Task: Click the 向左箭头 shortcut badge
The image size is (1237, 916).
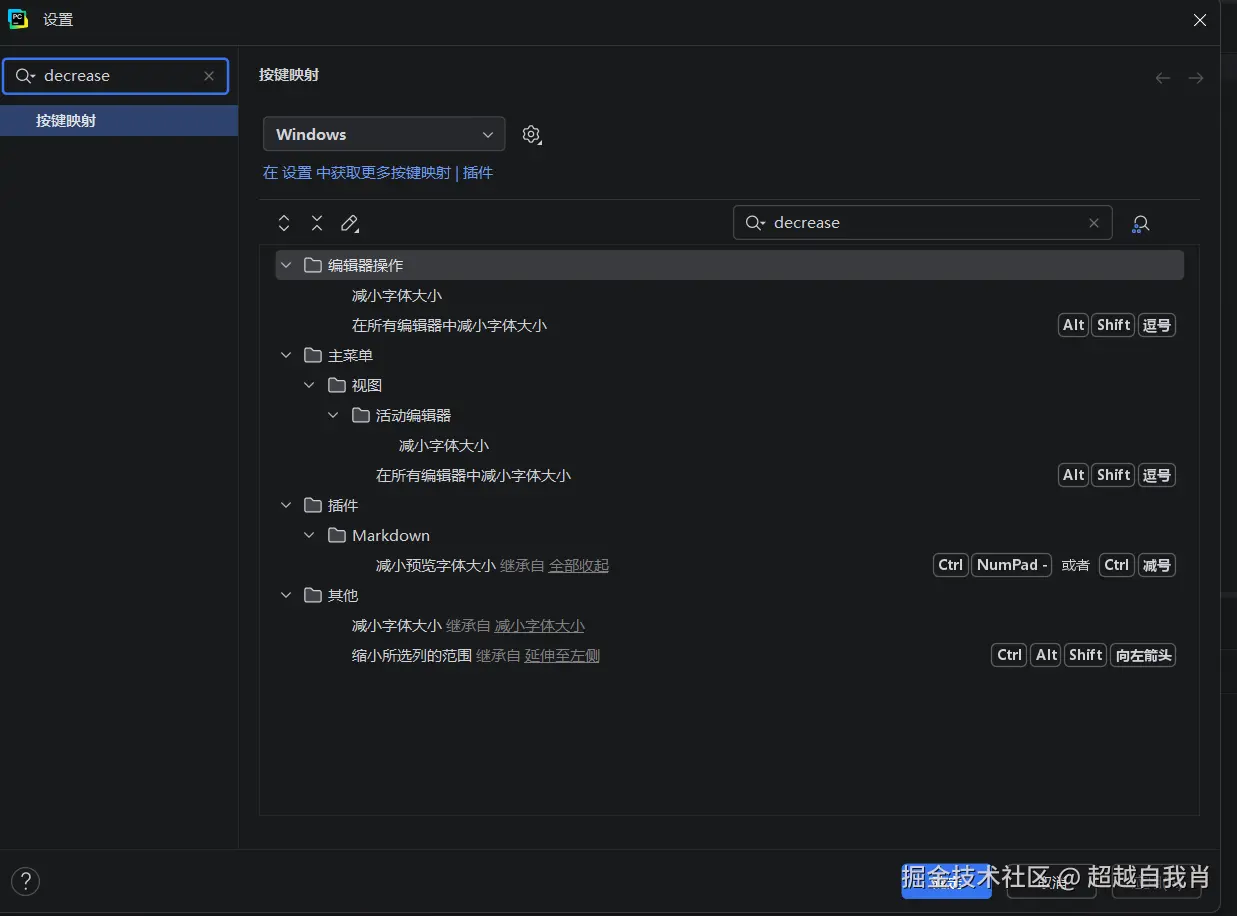Action: 1143,655
